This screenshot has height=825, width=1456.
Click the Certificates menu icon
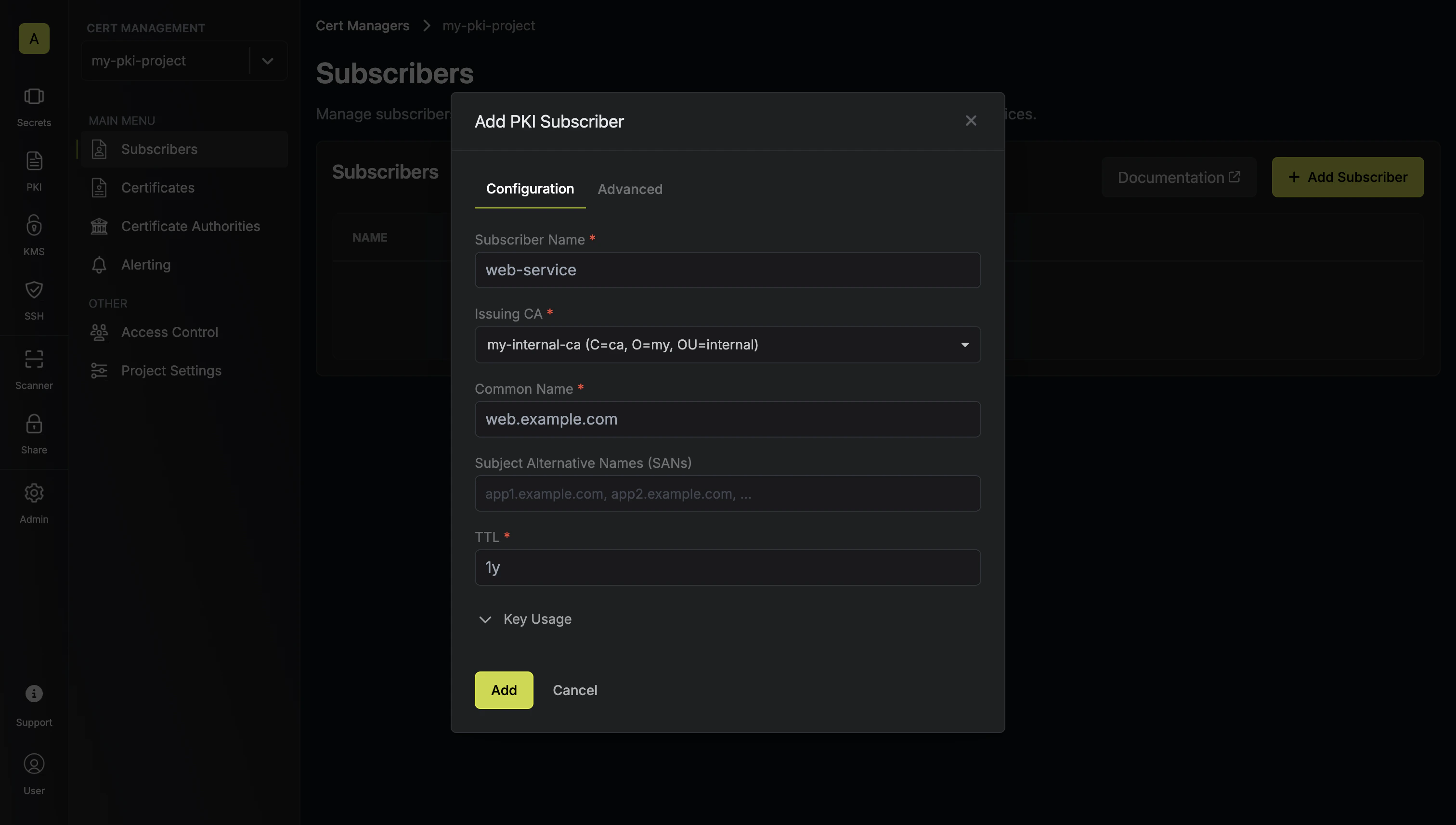[99, 188]
